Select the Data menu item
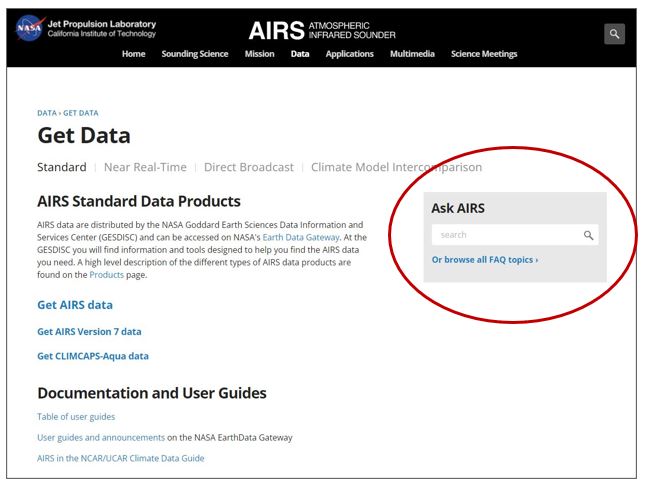646x487 pixels. pos(300,54)
